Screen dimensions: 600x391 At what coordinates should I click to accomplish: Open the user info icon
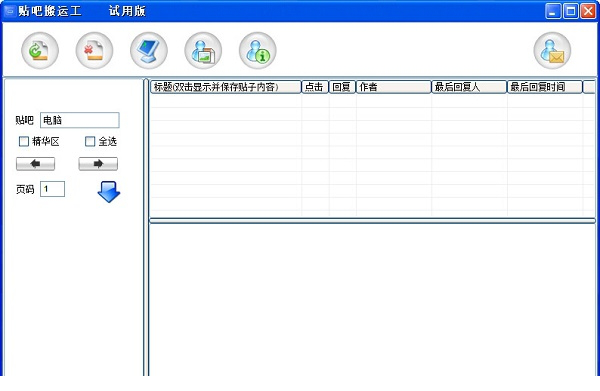(x=258, y=51)
